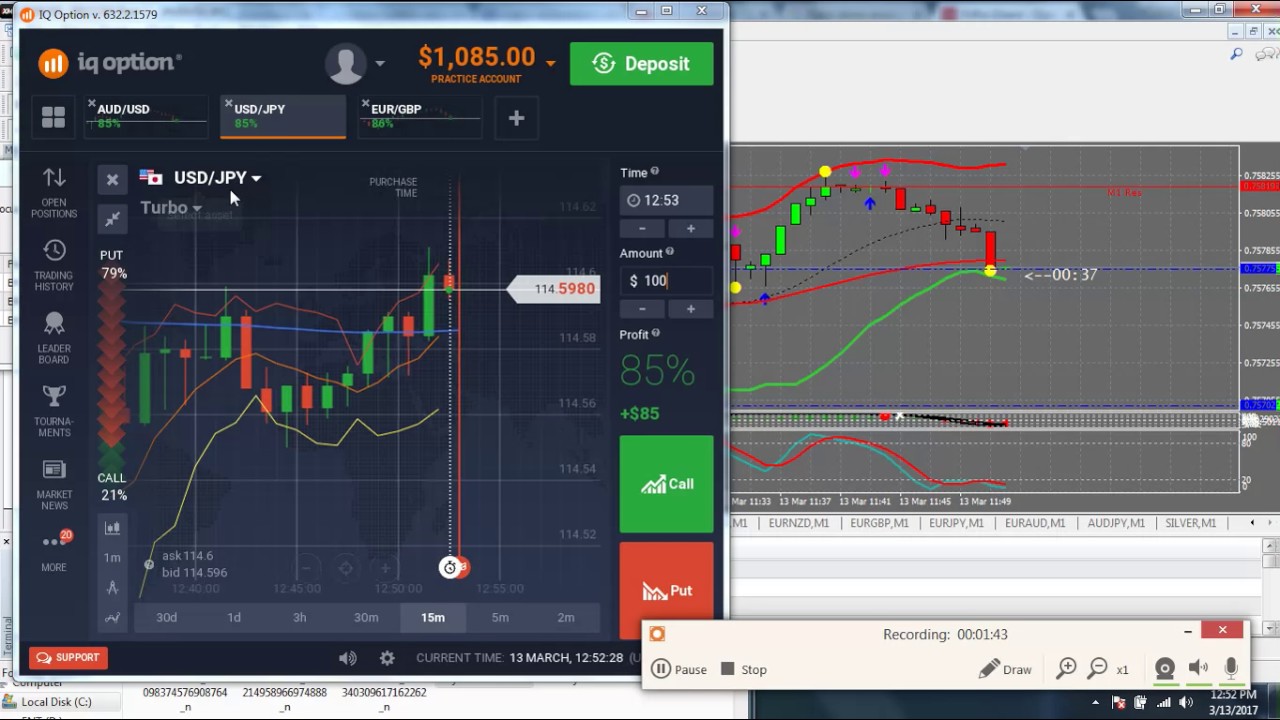Toggle webcam in the recorder toolbar
1280x720 pixels.
(1164, 669)
